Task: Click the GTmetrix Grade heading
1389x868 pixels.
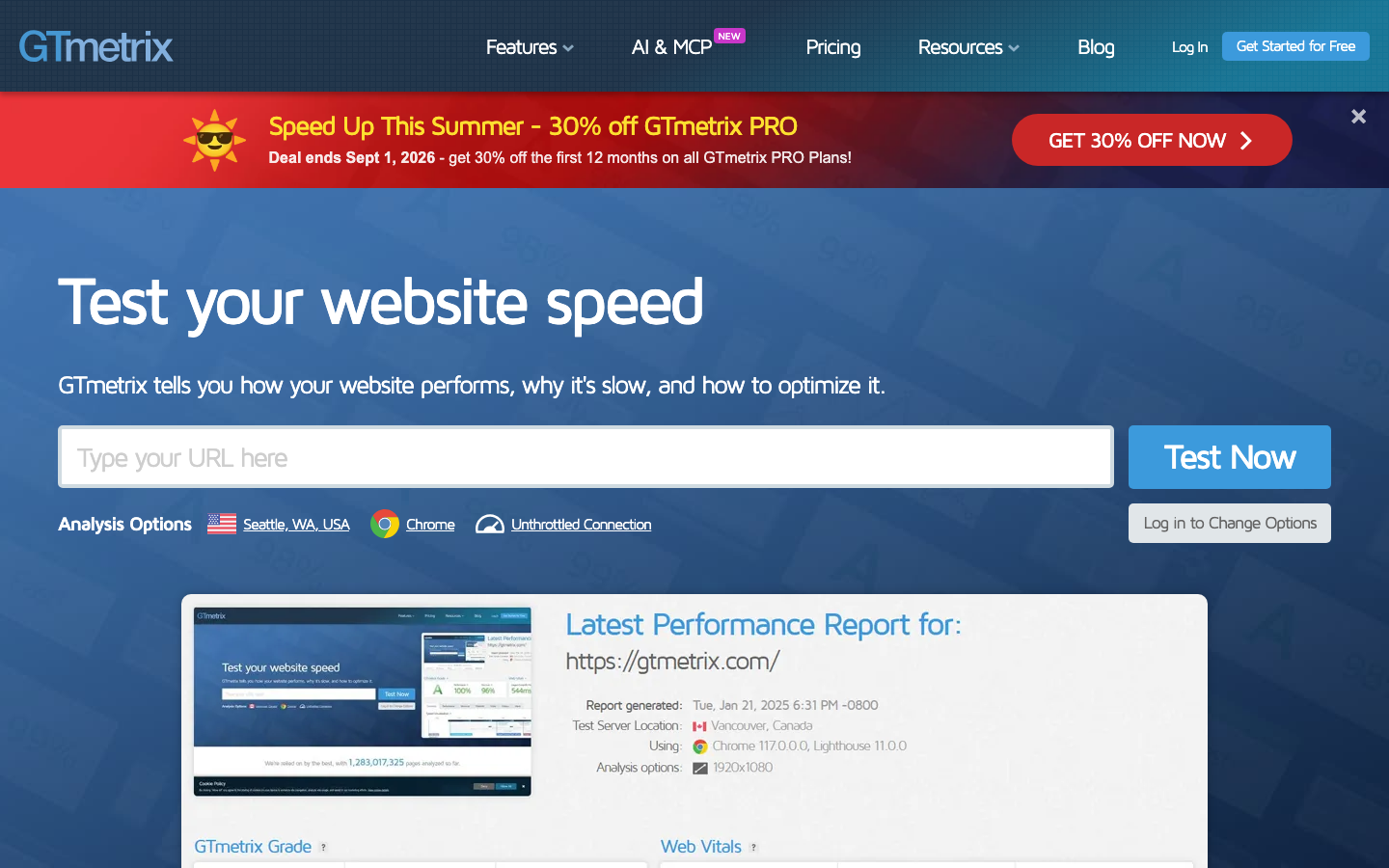Action: point(253,847)
